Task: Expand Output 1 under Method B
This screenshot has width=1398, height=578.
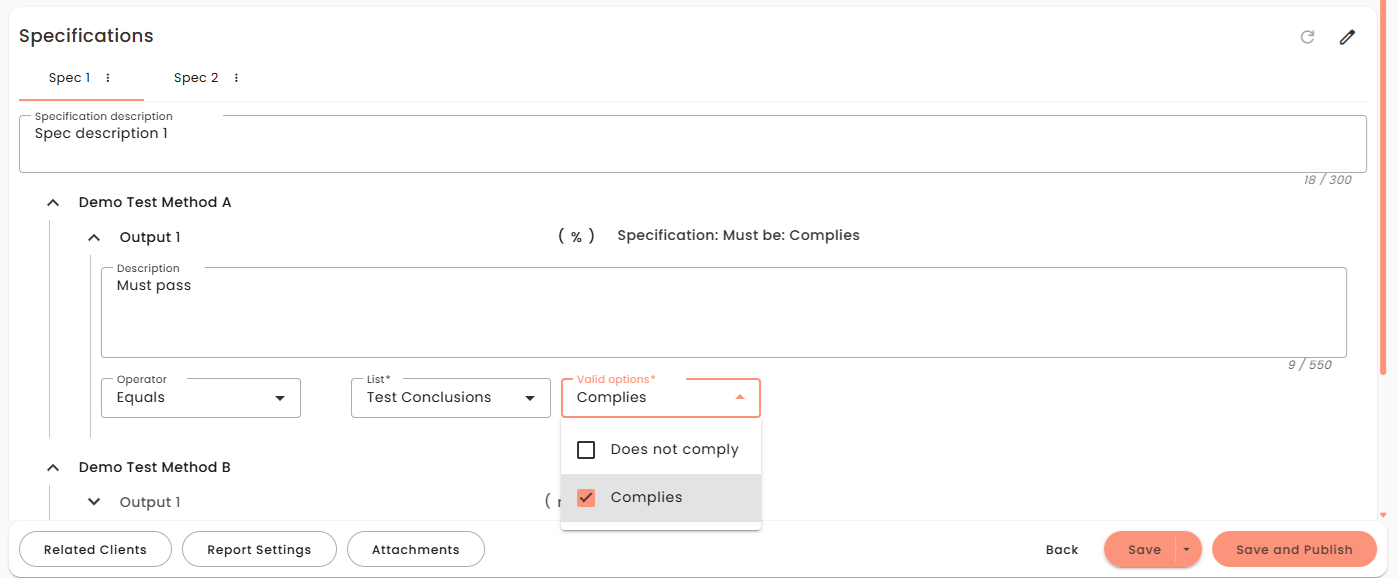Action: coord(94,502)
